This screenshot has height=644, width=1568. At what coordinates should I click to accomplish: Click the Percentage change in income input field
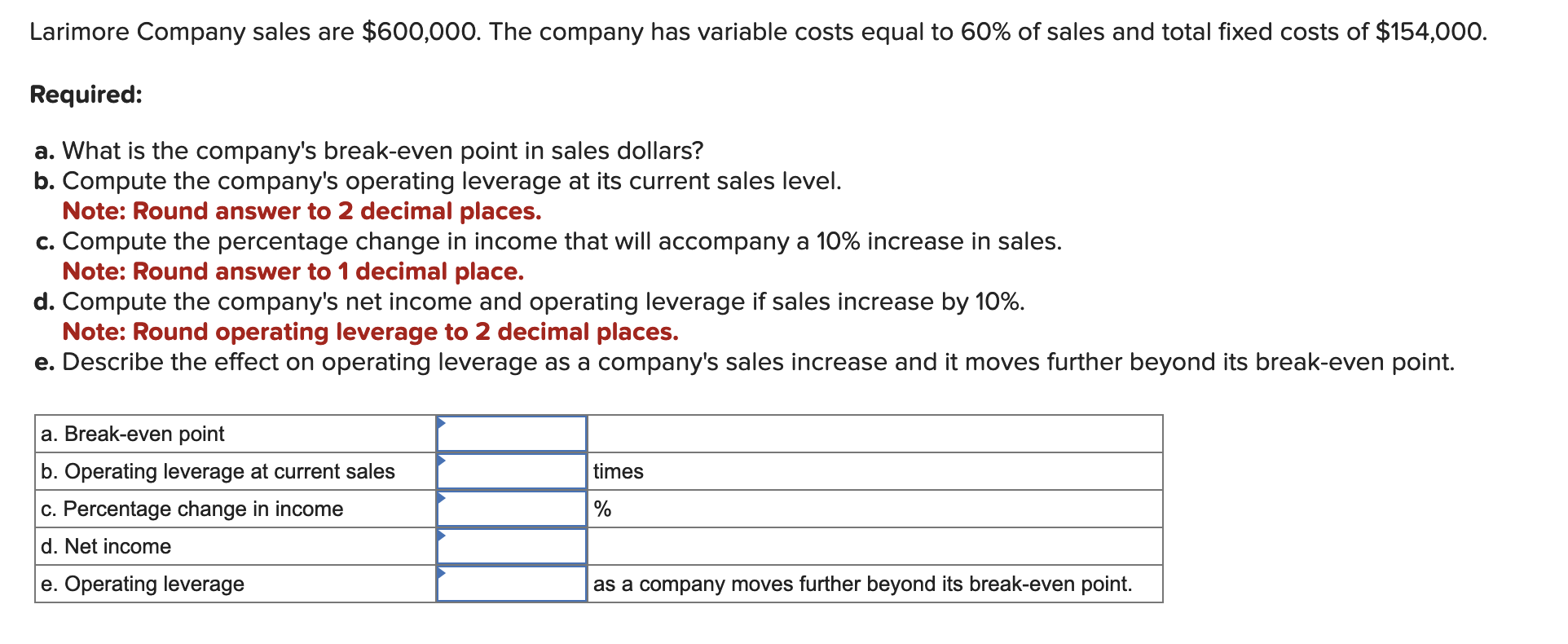coord(512,509)
